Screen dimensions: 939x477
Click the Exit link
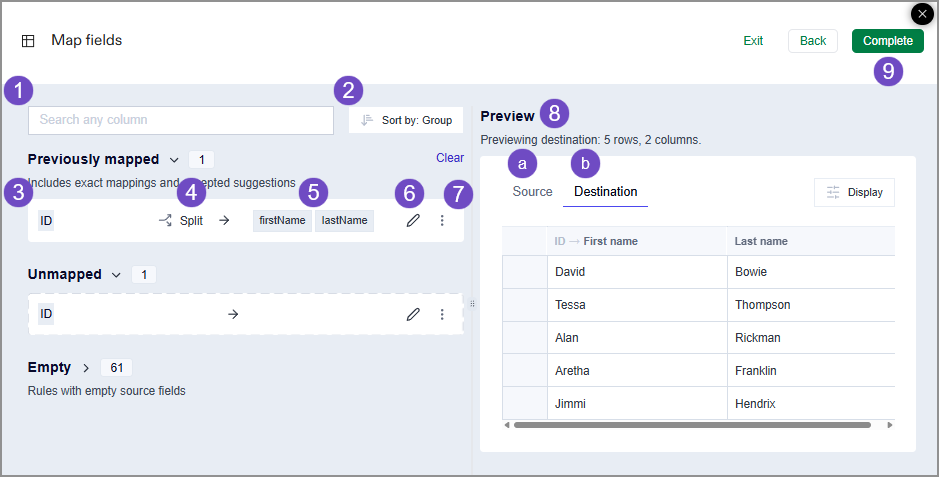[753, 41]
